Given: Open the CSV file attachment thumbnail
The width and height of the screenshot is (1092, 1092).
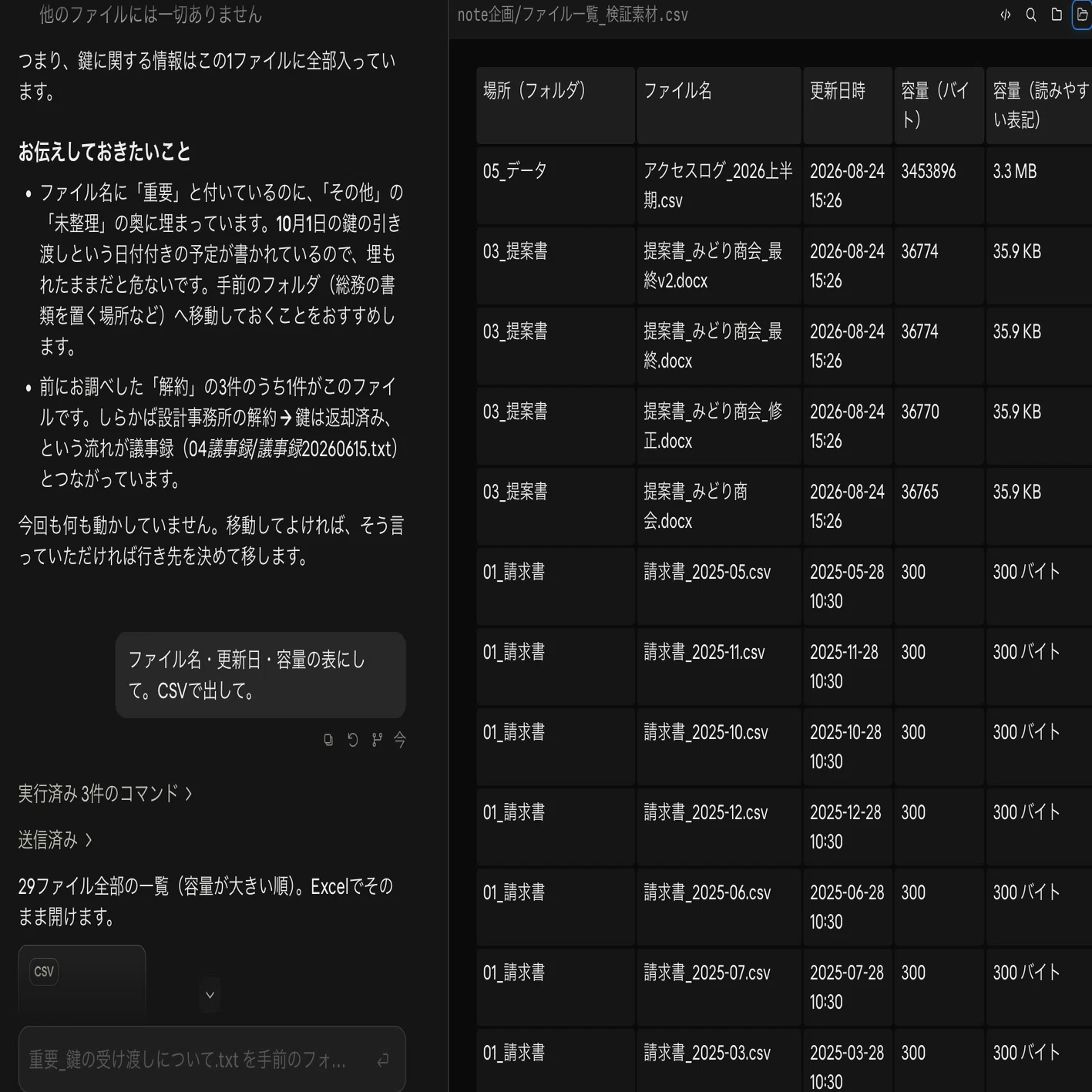Looking at the screenshot, I should point(82,982).
